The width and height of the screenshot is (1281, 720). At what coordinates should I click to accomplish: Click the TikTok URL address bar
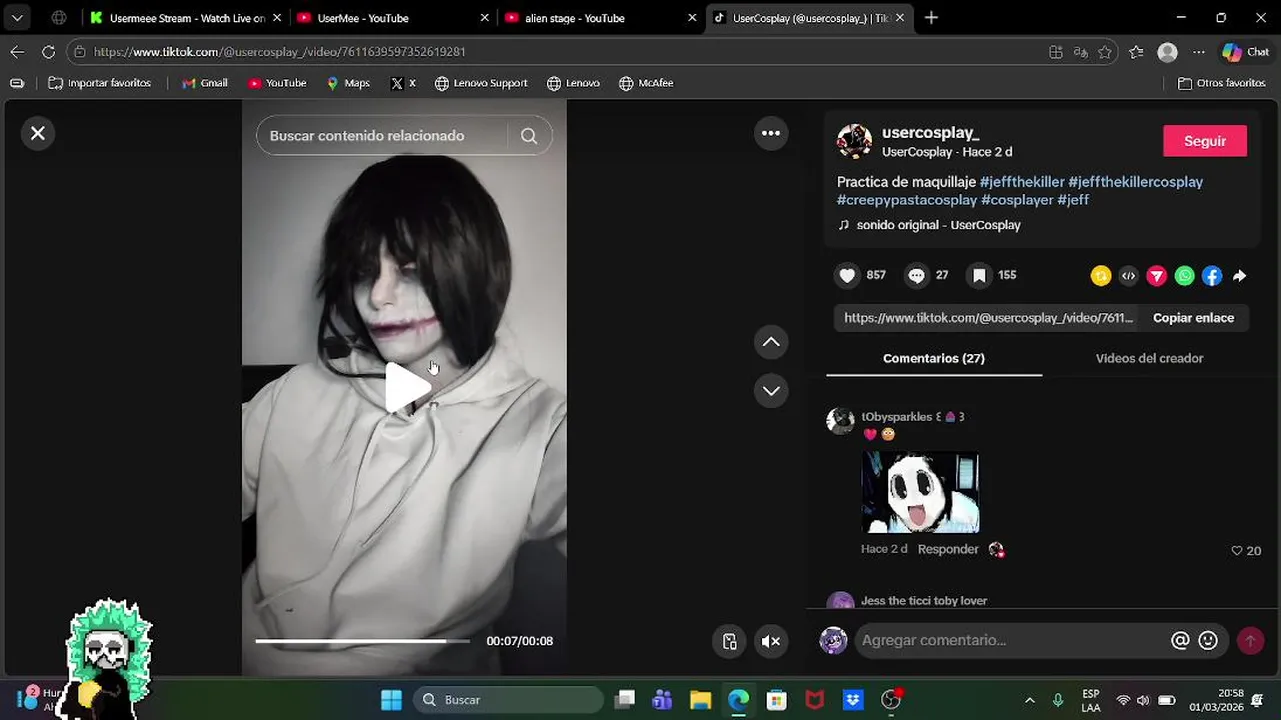(560, 52)
